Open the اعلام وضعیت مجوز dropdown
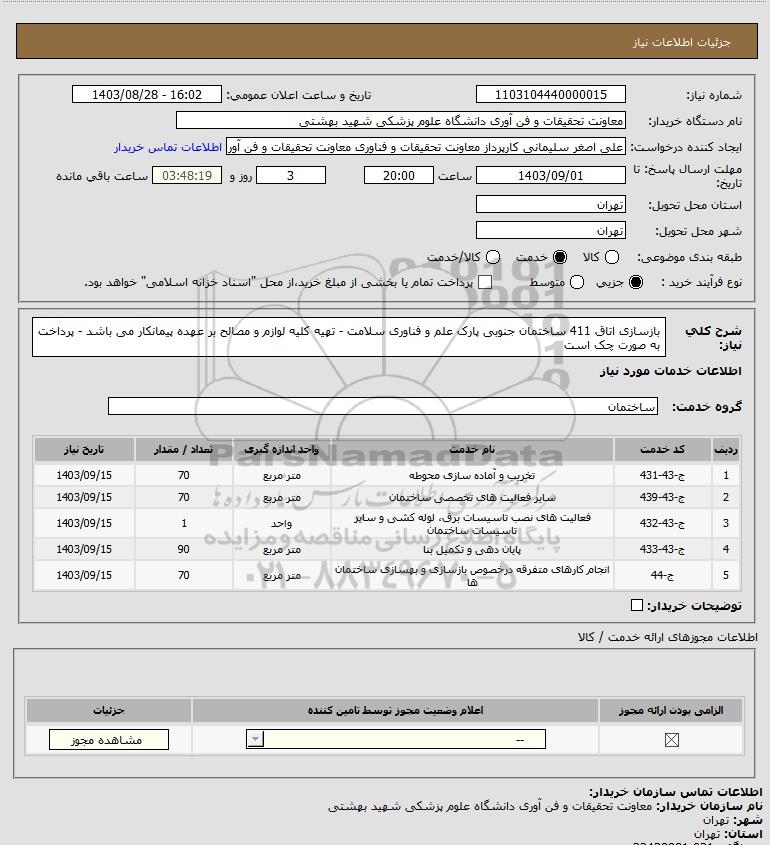 click(x=396, y=739)
